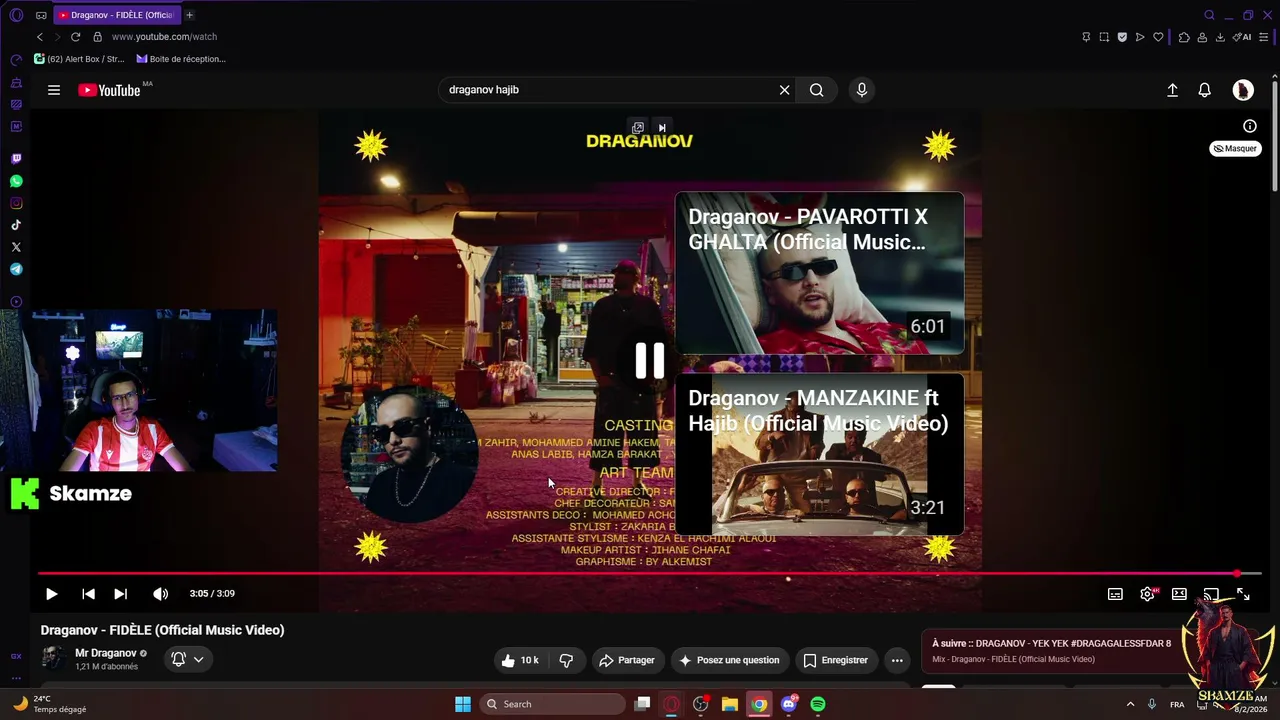Open Discord from the taskbar
The height and width of the screenshot is (720, 1280).
(789, 704)
